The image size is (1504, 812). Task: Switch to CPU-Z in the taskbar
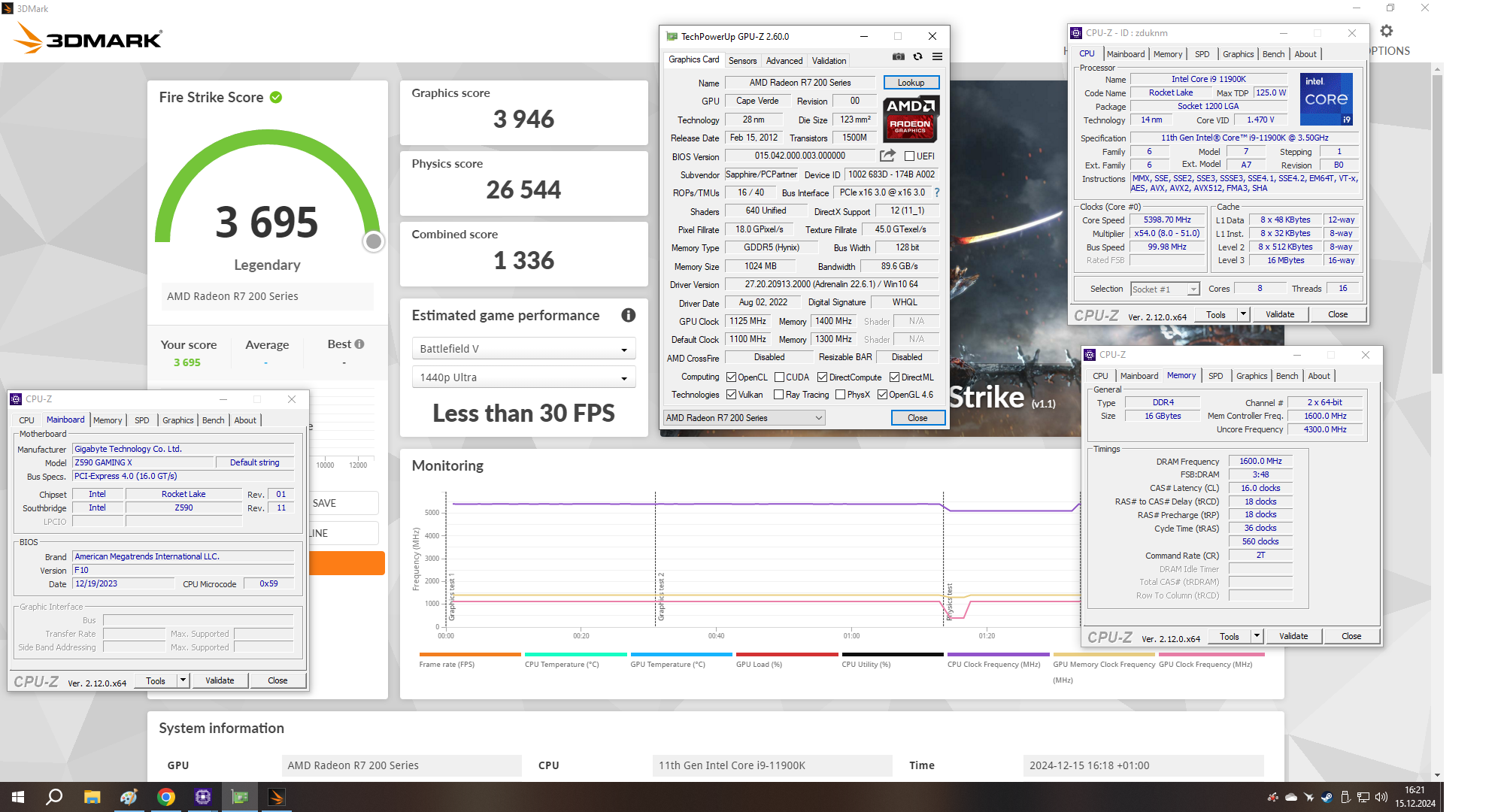[x=203, y=797]
